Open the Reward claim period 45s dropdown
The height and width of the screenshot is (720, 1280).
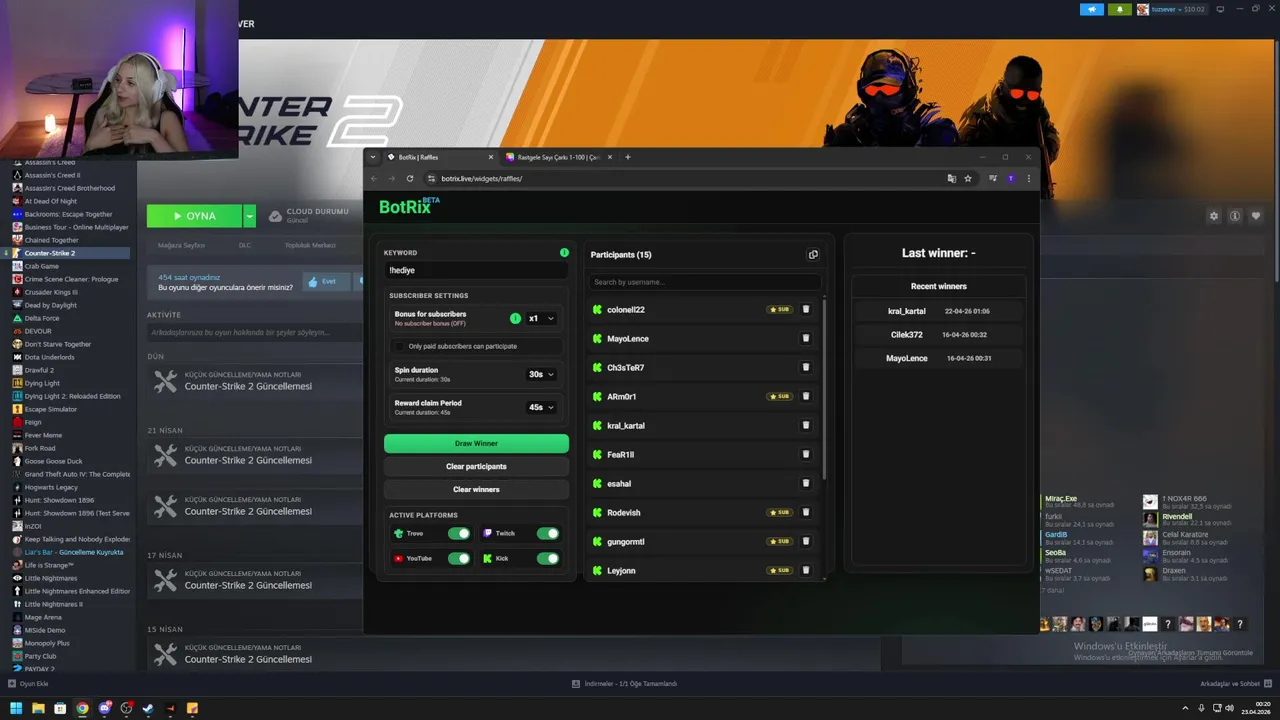[541, 407]
